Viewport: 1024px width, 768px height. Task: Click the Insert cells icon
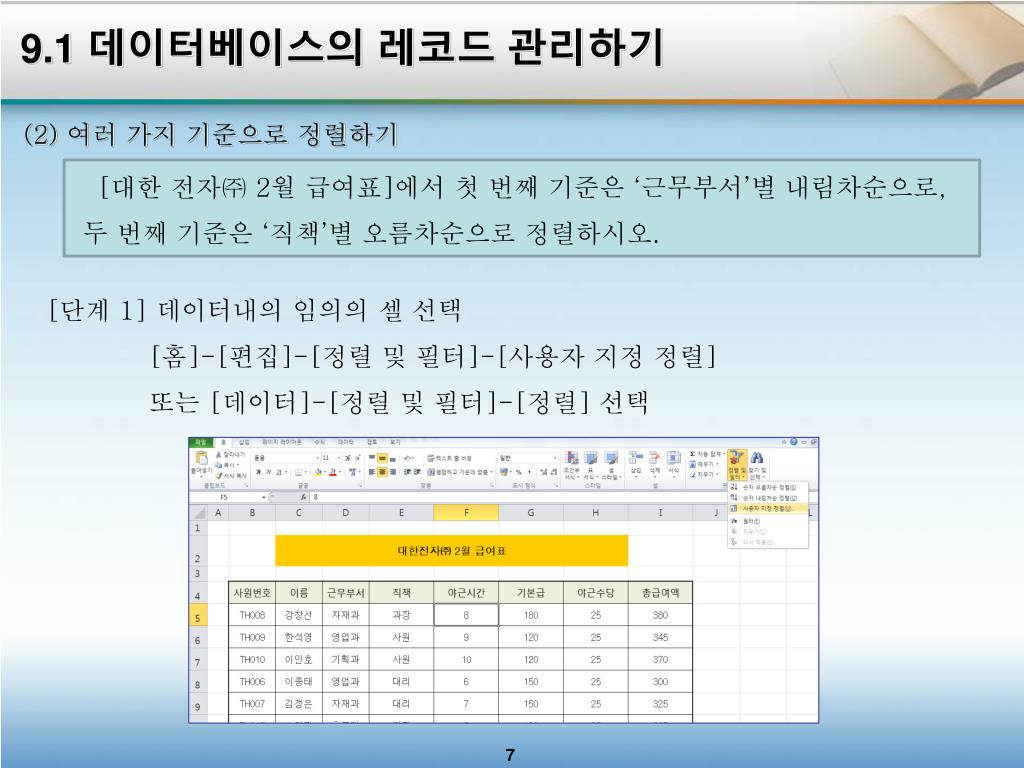point(635,458)
